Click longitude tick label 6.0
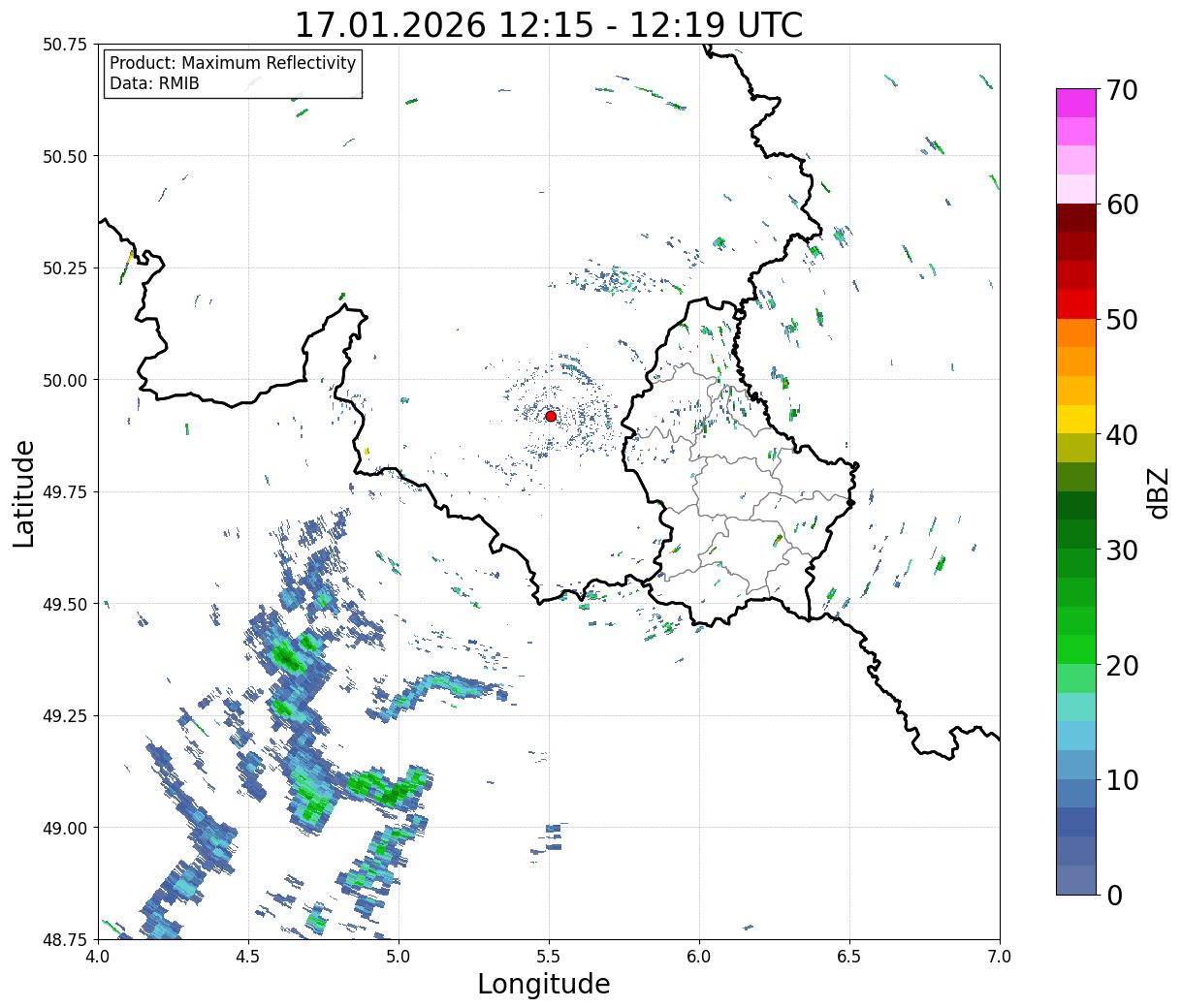 tap(699, 957)
